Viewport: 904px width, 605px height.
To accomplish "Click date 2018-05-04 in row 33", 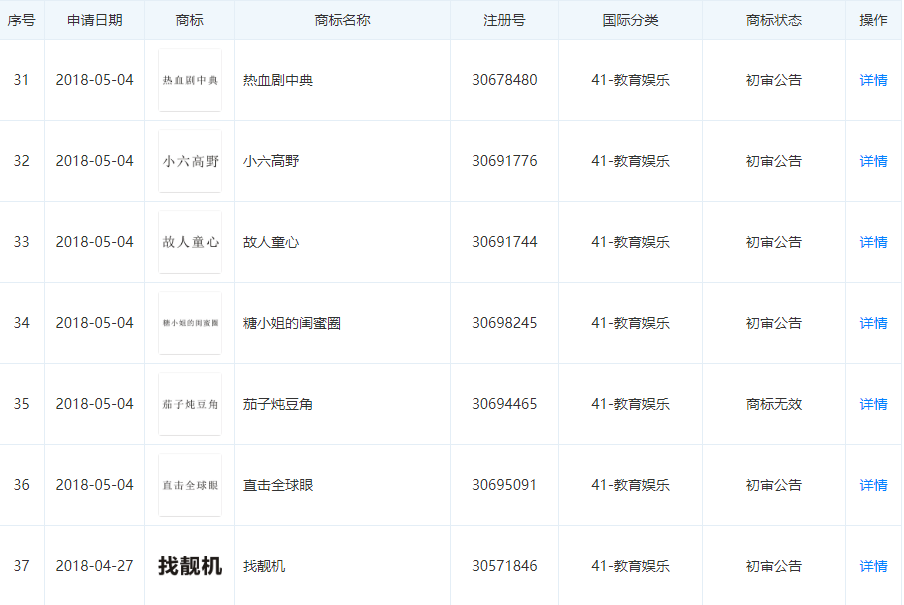I will pyautogui.click(x=95, y=242).
